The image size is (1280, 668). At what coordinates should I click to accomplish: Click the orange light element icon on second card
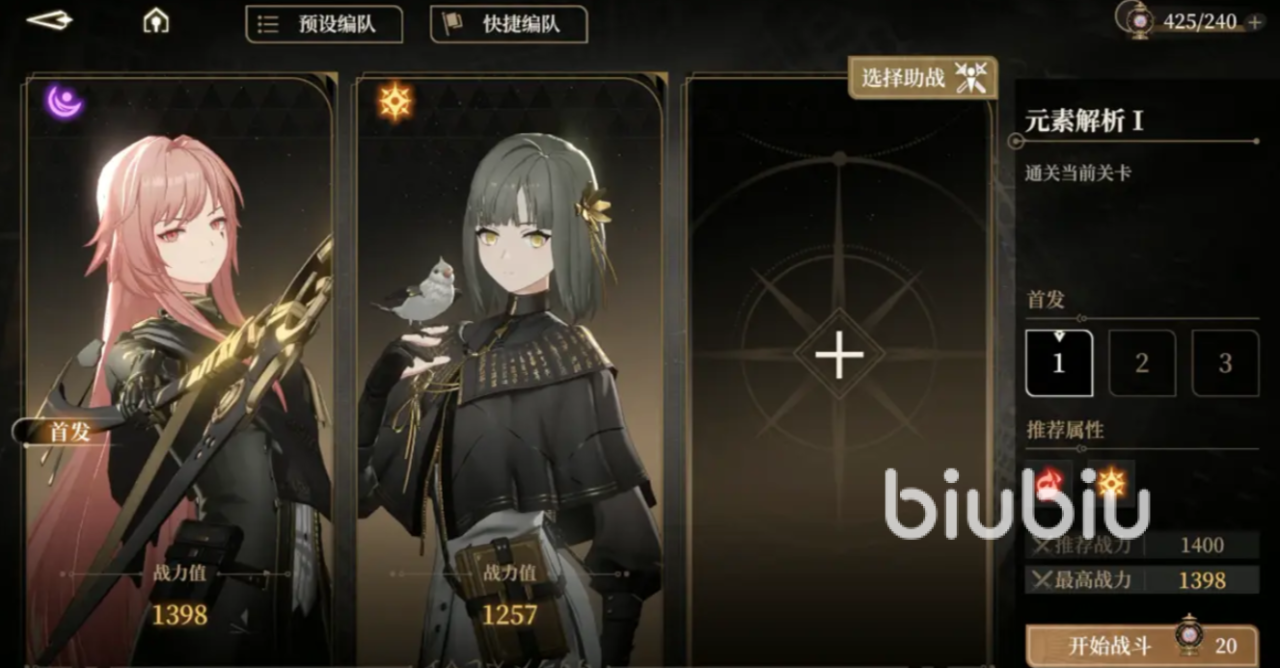tap(395, 102)
